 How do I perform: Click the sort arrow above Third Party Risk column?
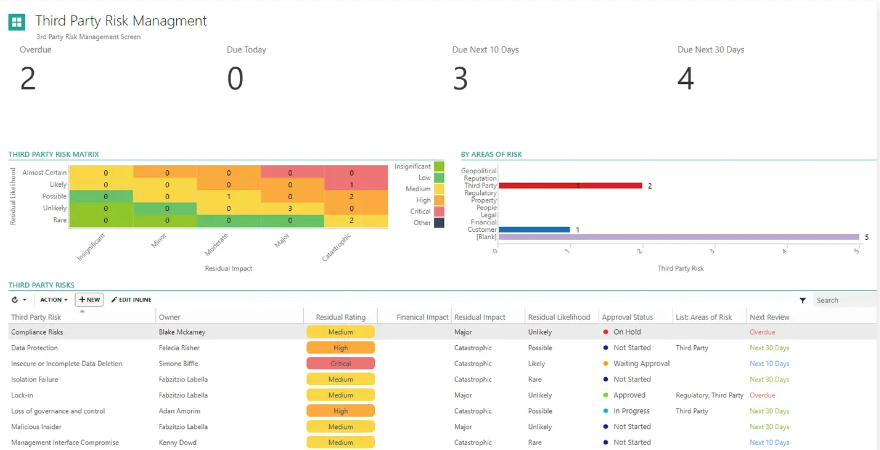tap(82, 311)
